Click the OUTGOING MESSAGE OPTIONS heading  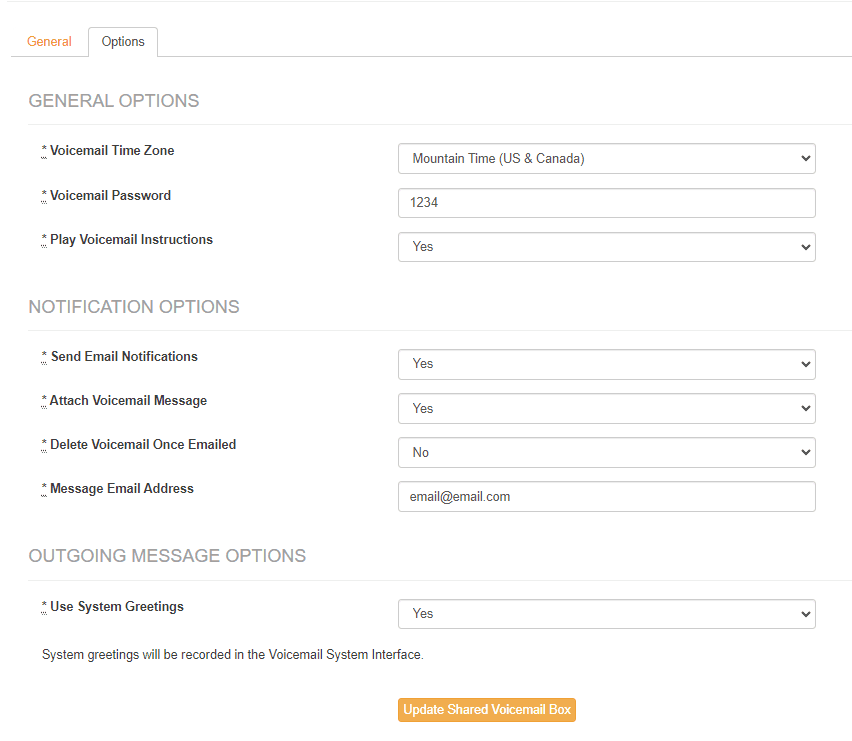[167, 556]
